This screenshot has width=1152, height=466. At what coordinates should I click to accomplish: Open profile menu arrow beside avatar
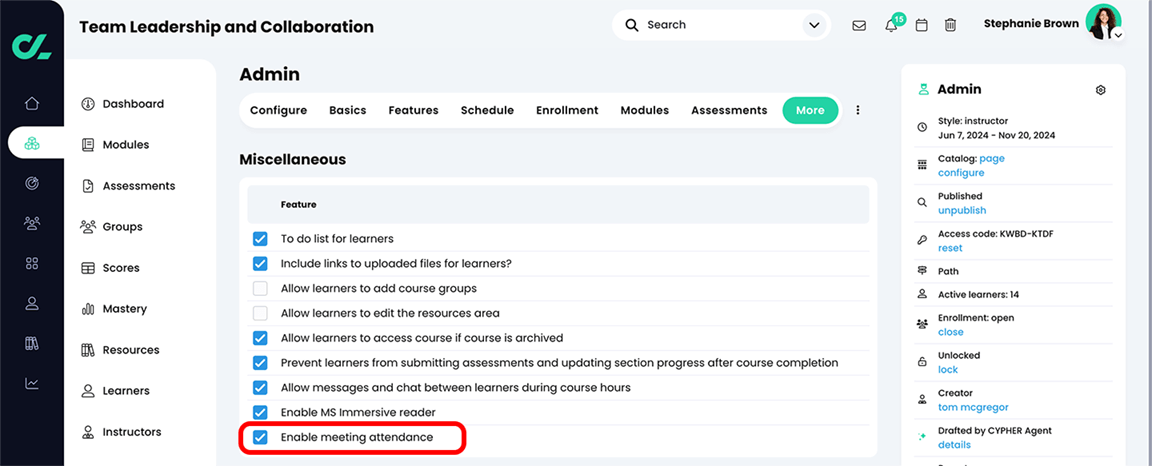1118,35
